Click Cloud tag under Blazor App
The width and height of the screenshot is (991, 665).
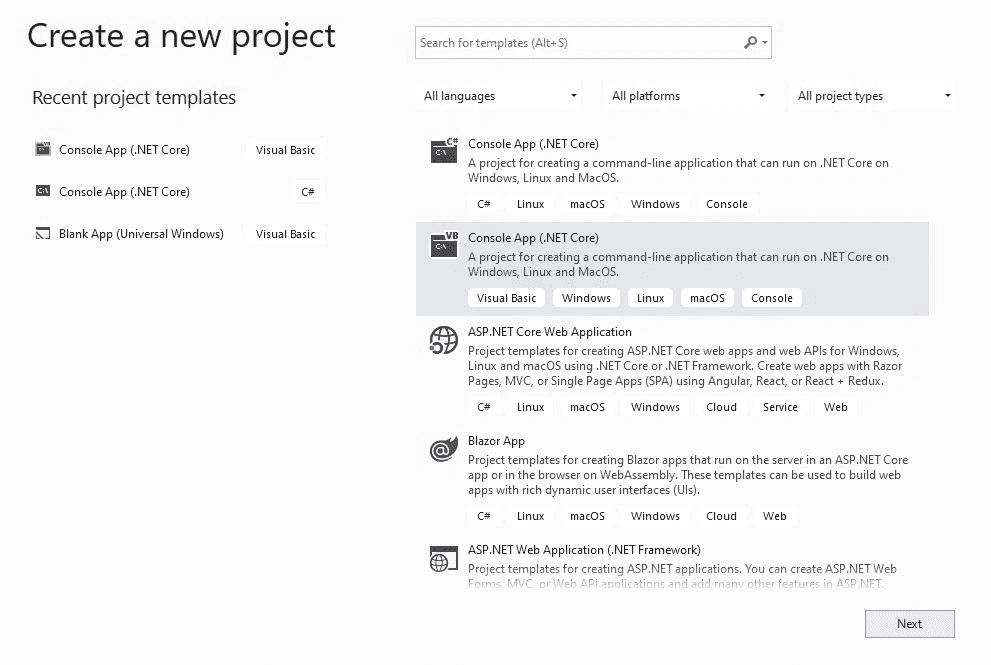tap(721, 516)
